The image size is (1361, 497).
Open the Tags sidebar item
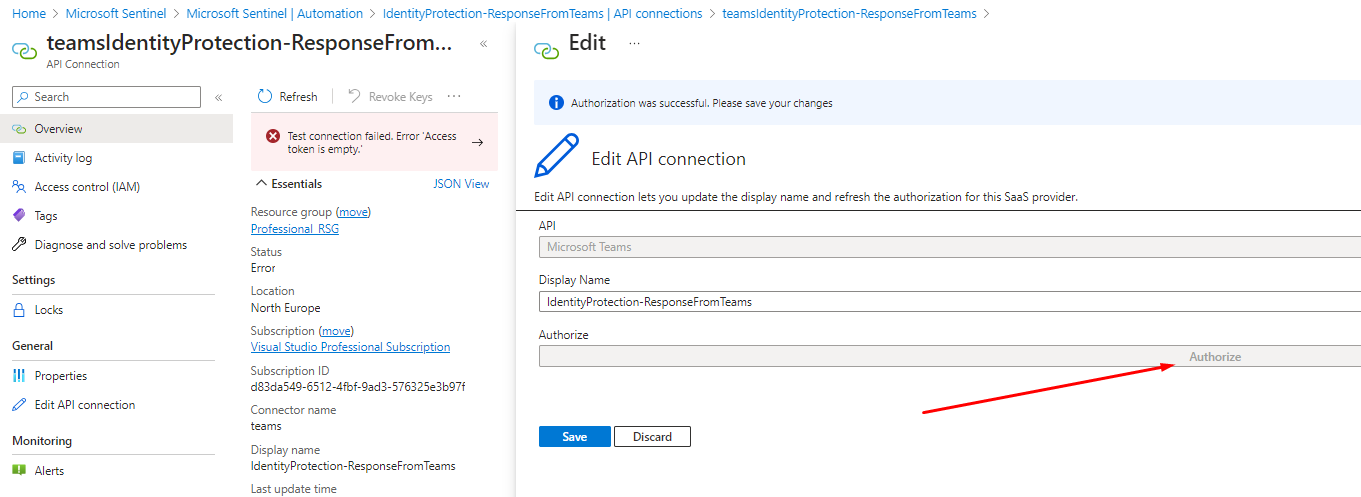pyautogui.click(x=46, y=216)
